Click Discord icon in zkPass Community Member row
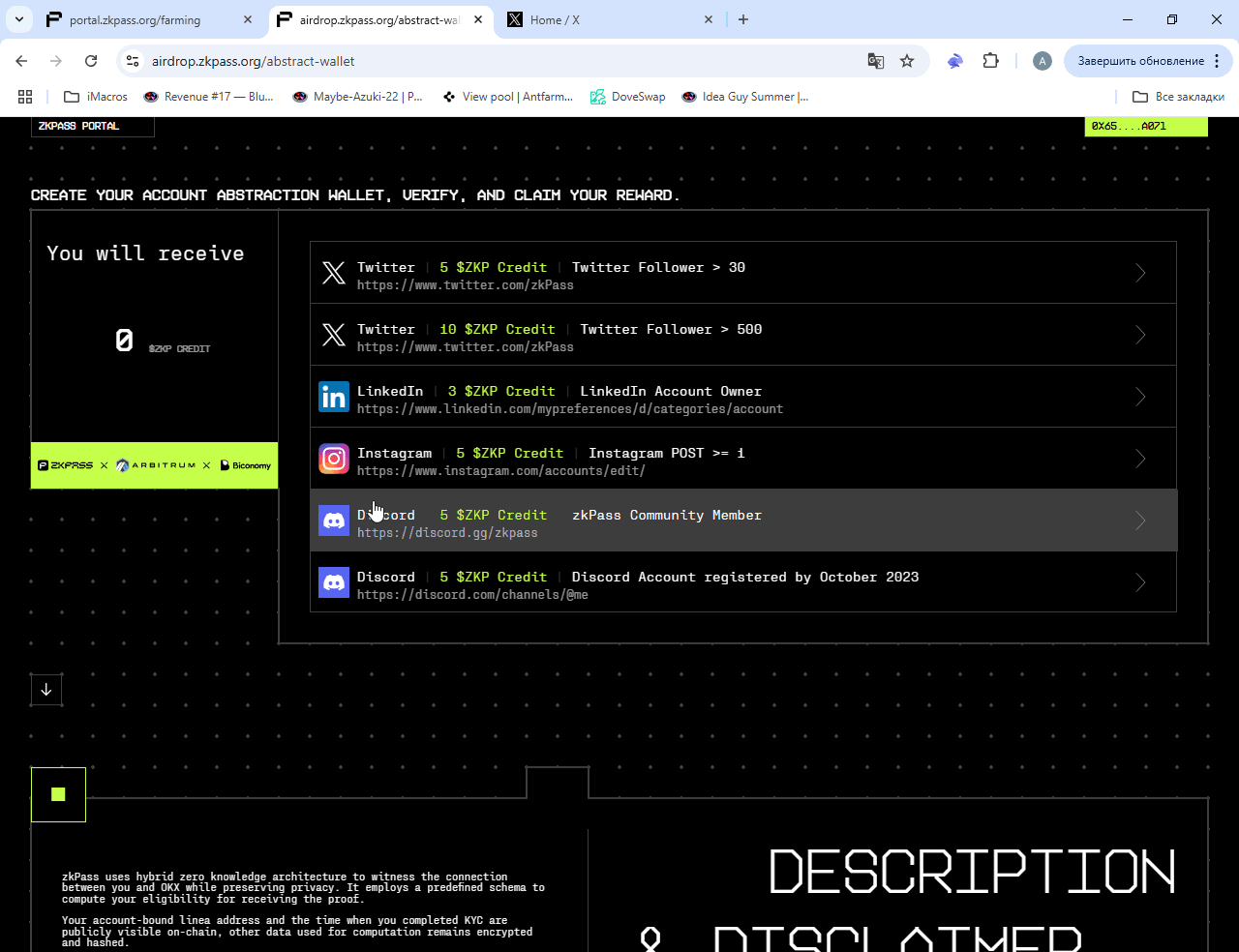This screenshot has width=1239, height=952. point(334,521)
